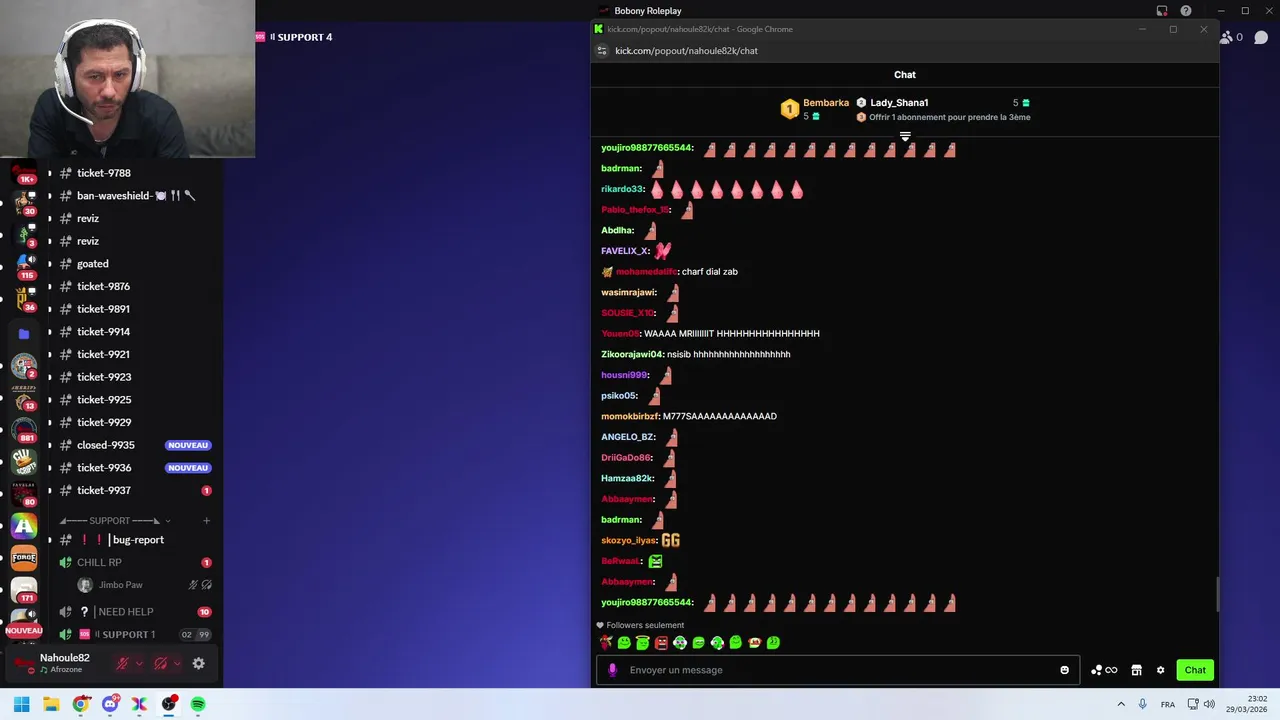Open the goated channel
Viewport: 1280px width, 720px height.
point(135,264)
